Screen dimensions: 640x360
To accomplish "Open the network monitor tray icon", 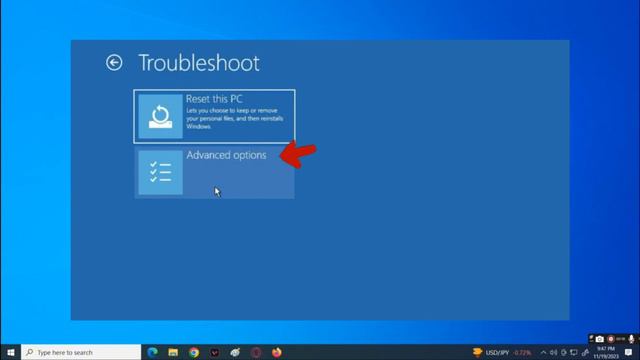I will pos(574,353).
